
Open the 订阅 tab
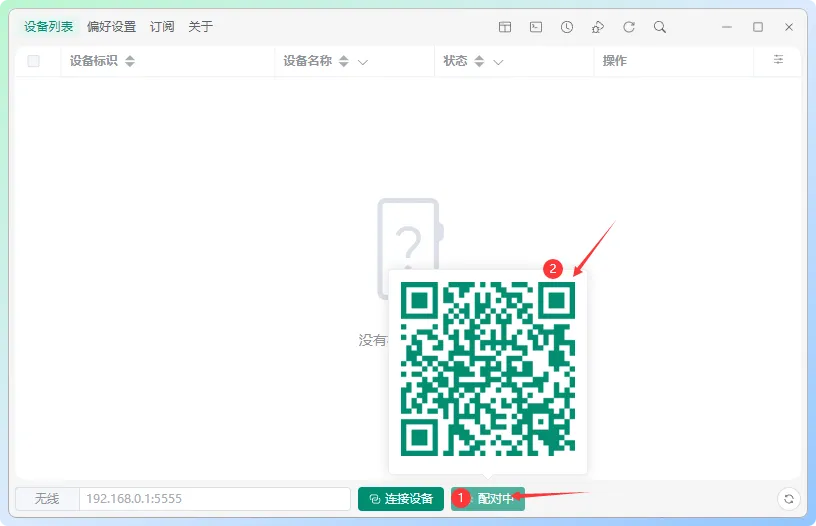point(162,27)
